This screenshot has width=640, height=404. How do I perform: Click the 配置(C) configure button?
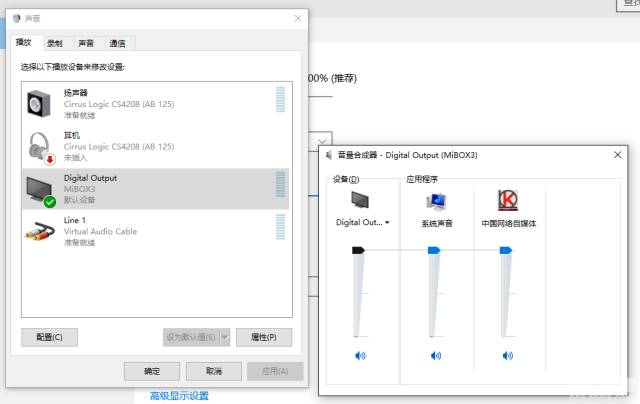pyautogui.click(x=49, y=337)
